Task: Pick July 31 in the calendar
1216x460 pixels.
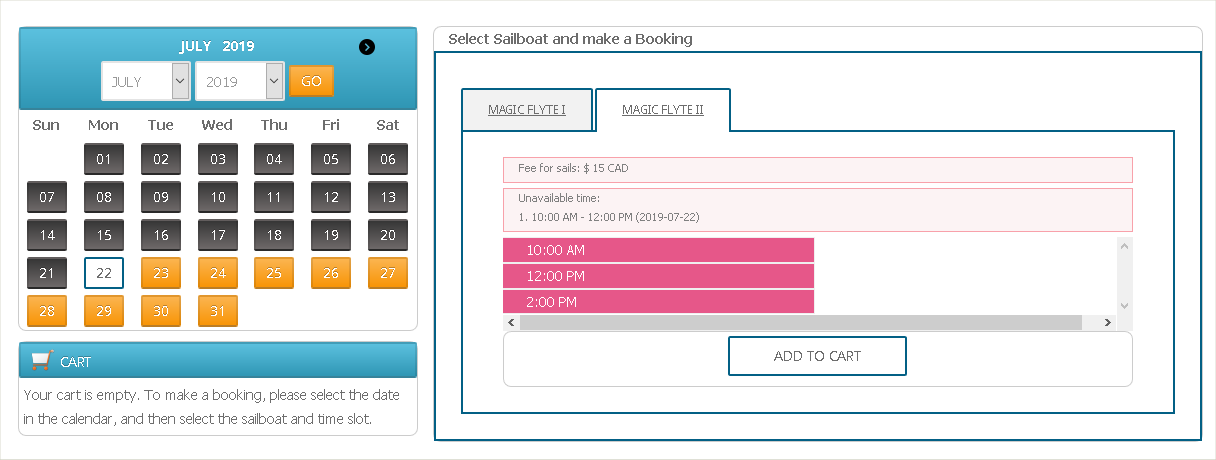Action: 218,311
